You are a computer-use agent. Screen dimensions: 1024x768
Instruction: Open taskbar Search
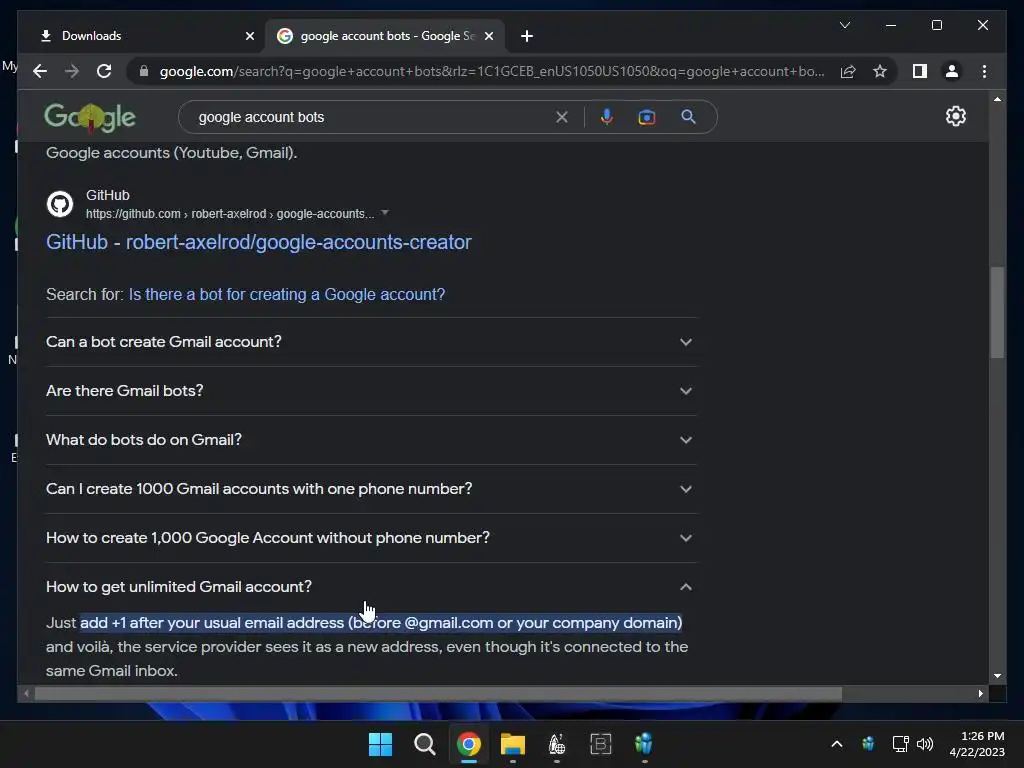tap(424, 744)
